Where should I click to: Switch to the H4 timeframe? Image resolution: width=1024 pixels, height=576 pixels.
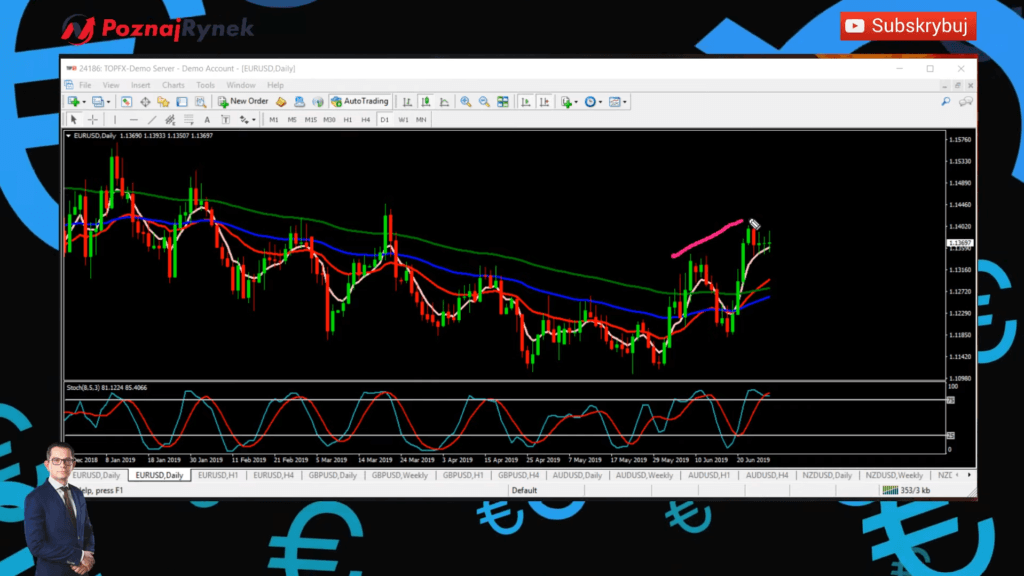coord(366,120)
